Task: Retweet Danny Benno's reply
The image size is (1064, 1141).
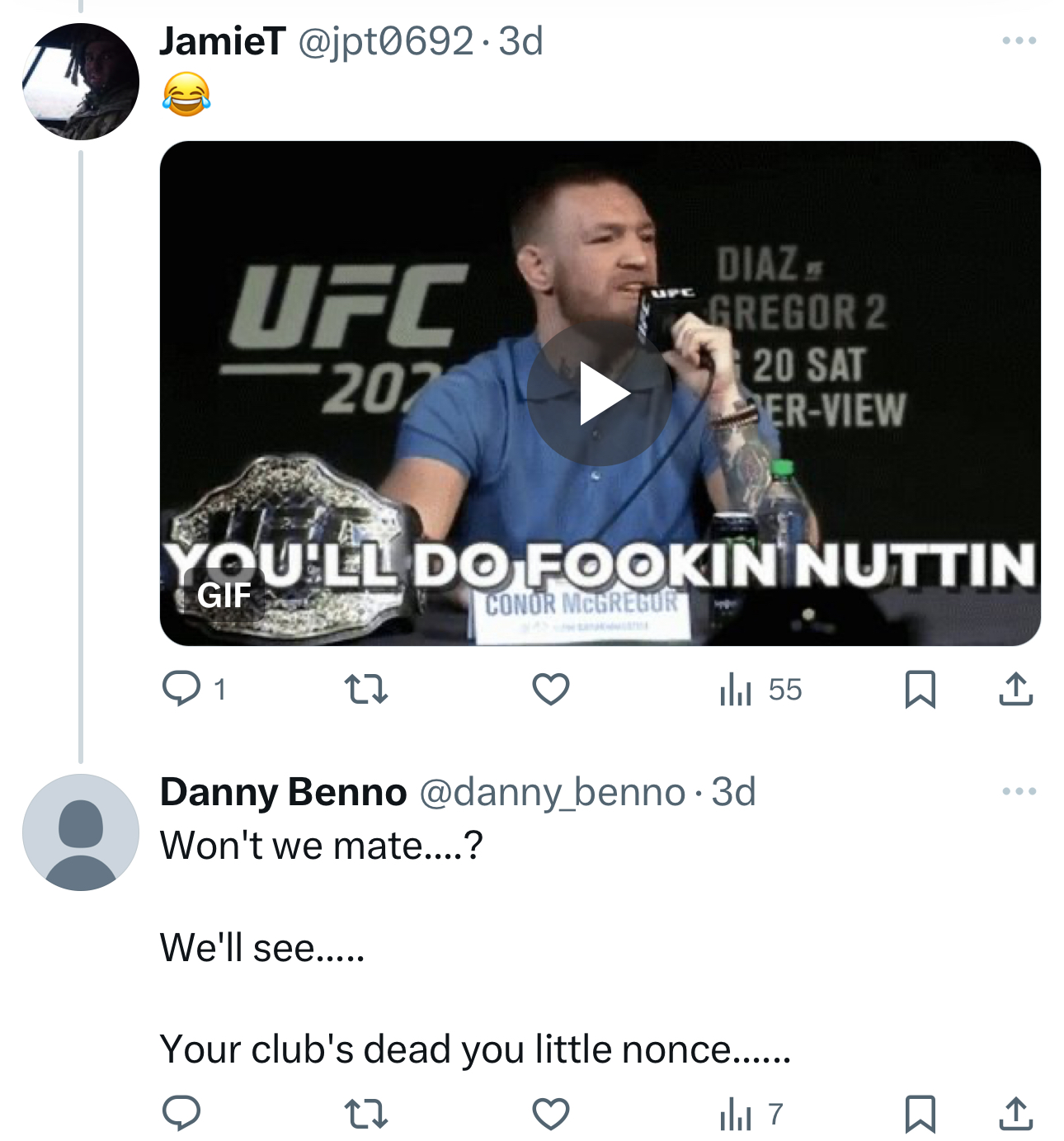Action: 365,1113
